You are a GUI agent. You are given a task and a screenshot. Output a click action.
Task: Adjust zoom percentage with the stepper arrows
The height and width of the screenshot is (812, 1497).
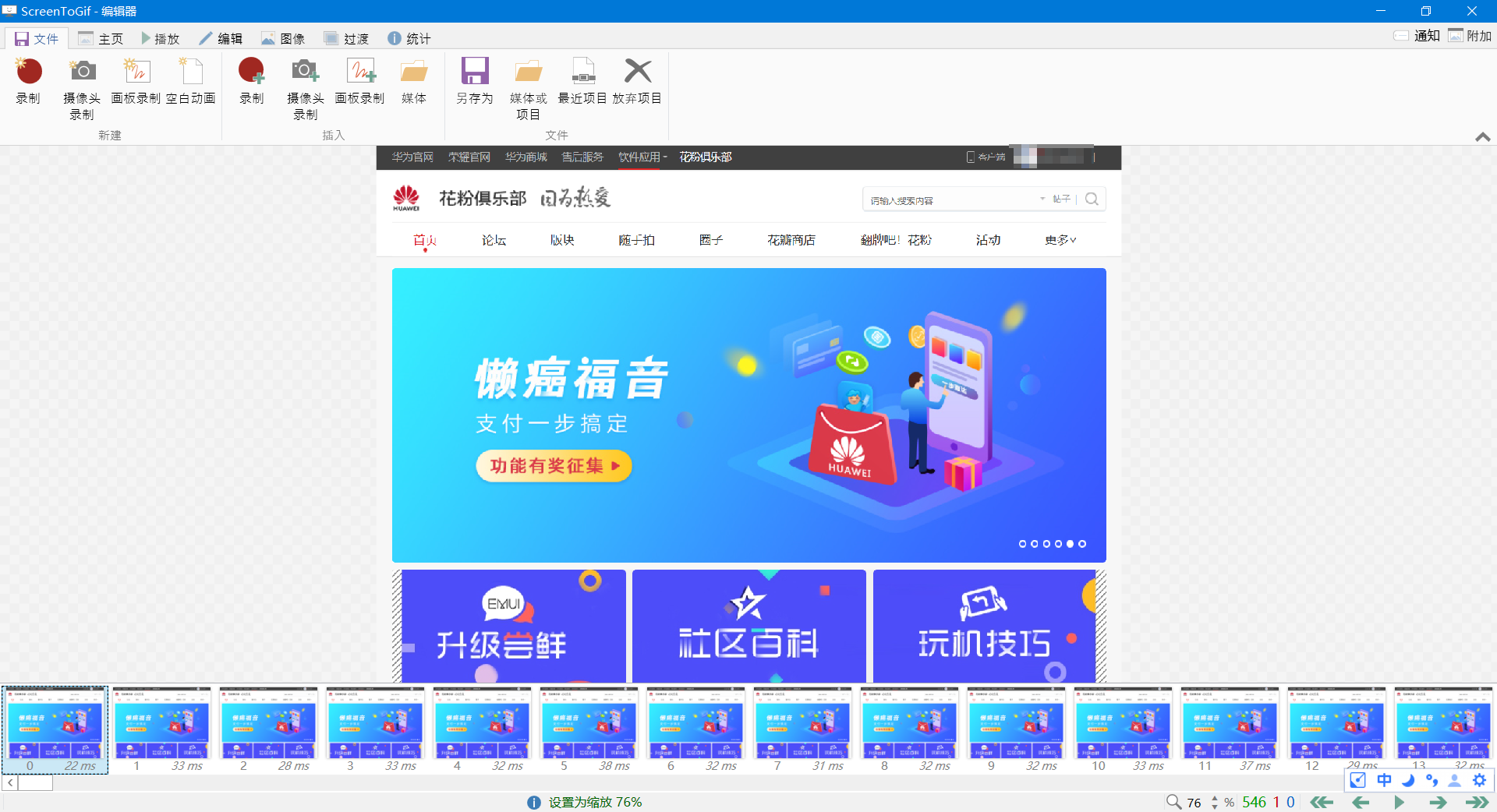click(1215, 802)
